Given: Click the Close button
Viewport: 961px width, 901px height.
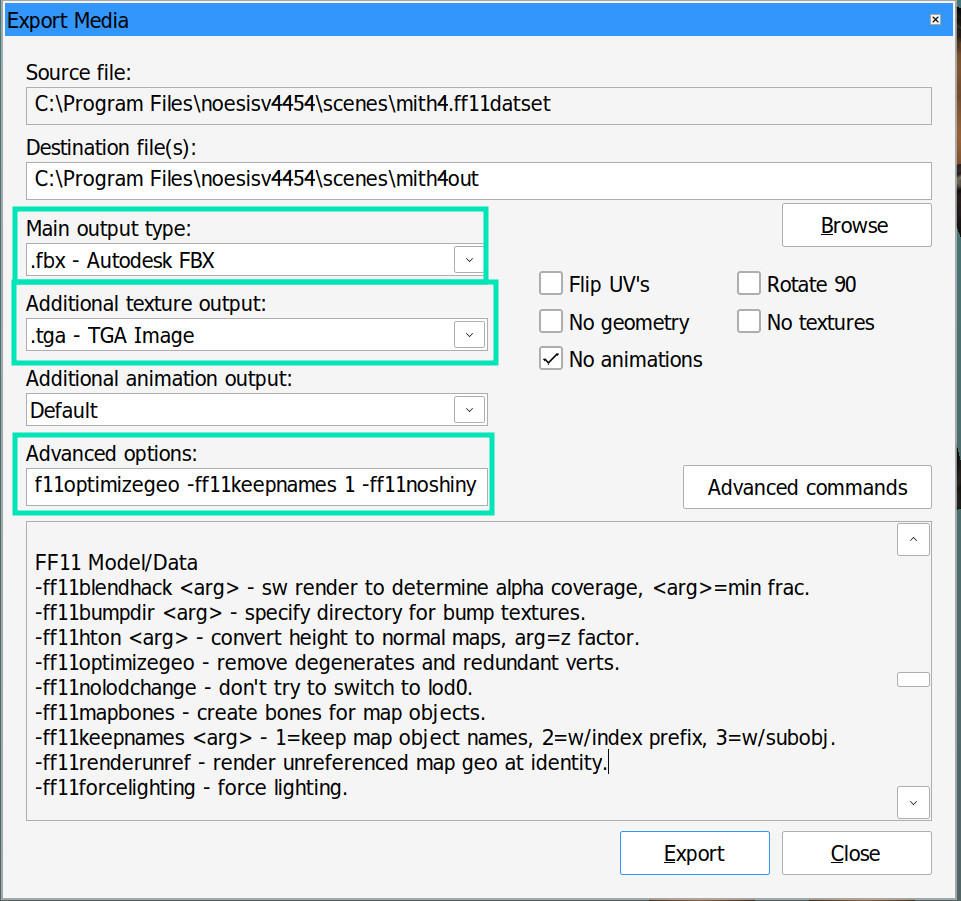Looking at the screenshot, I should (x=856, y=853).
